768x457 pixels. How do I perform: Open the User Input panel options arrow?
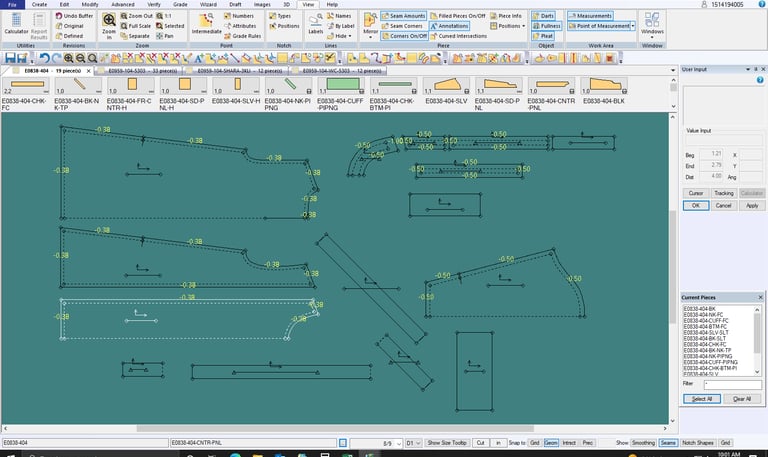tap(747, 70)
